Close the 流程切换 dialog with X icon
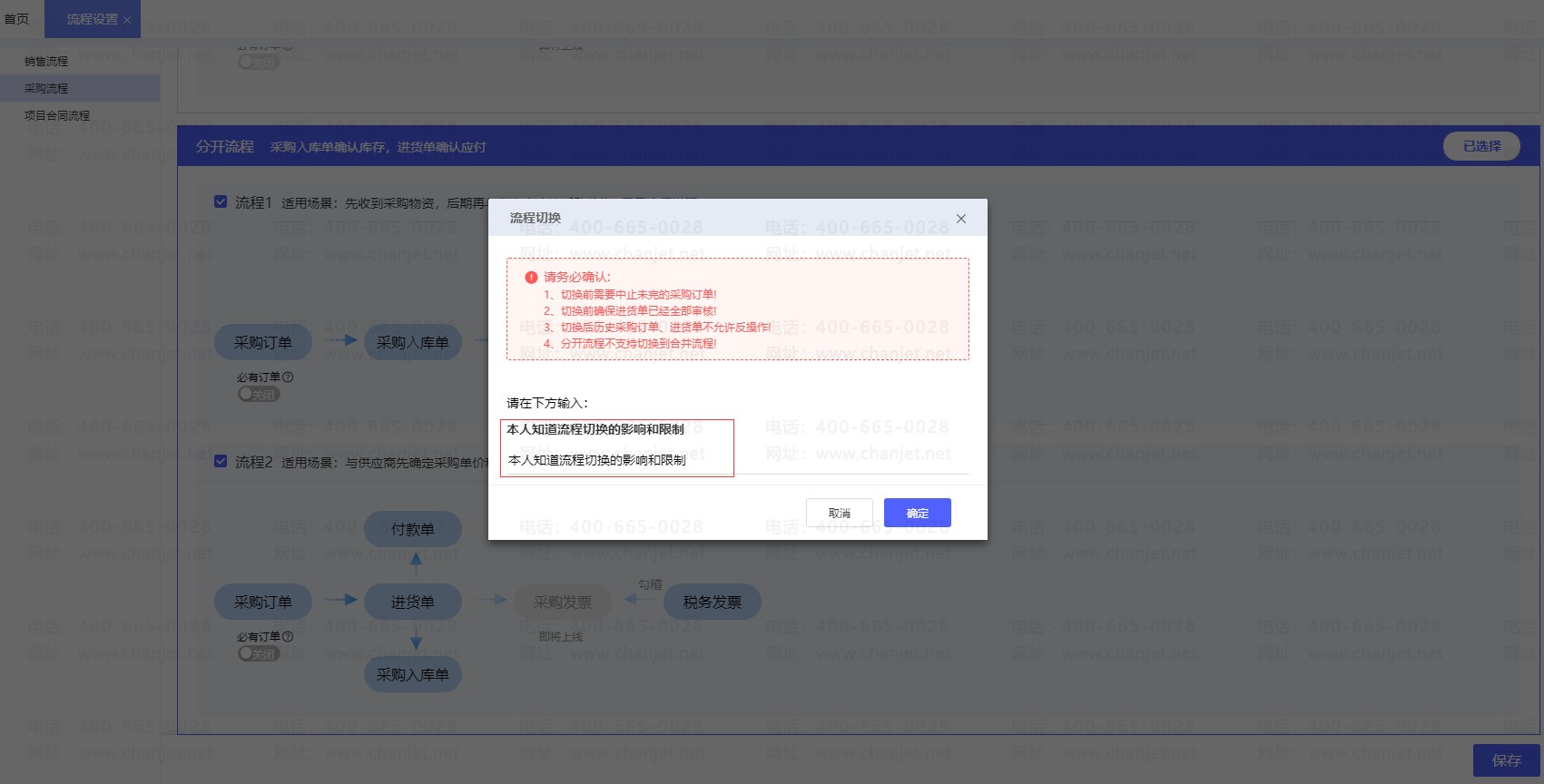This screenshot has width=1544, height=784. [x=961, y=219]
